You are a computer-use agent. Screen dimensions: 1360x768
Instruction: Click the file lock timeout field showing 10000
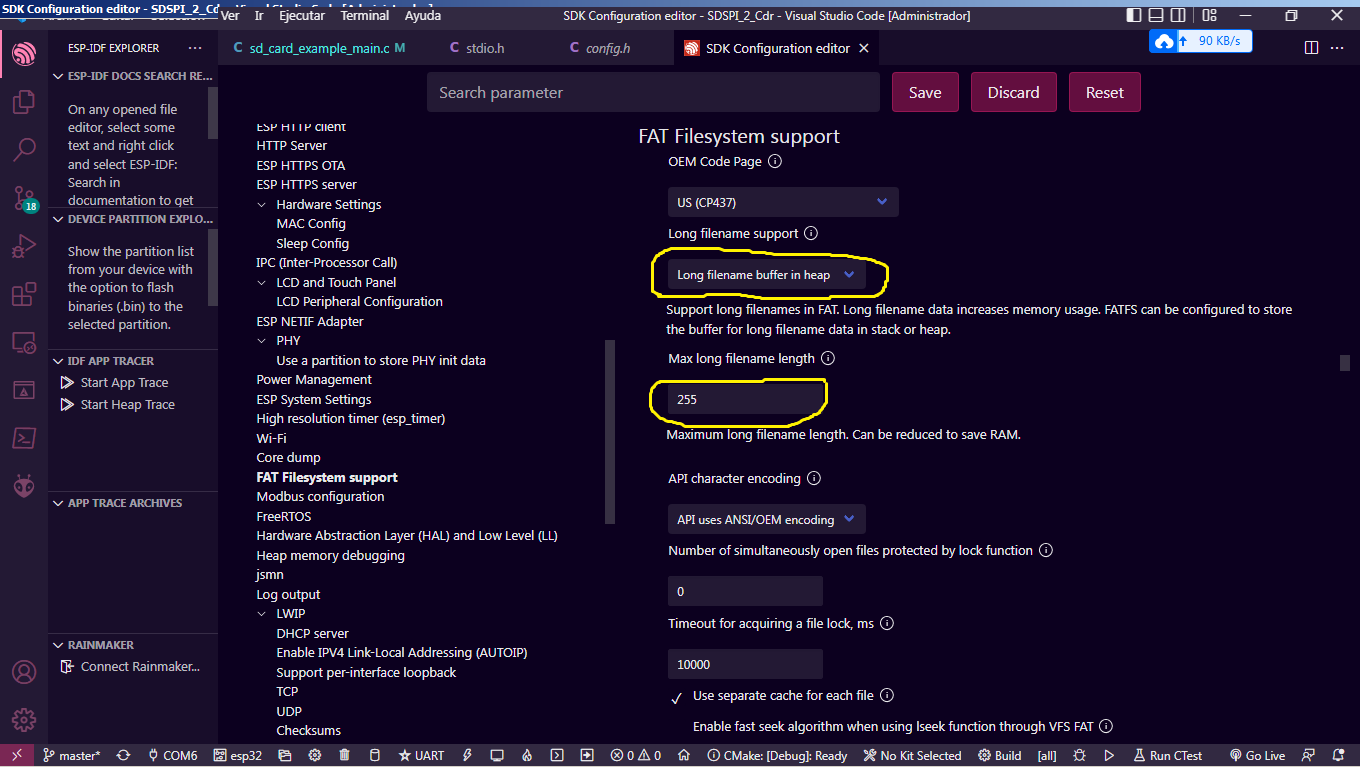[745, 664]
